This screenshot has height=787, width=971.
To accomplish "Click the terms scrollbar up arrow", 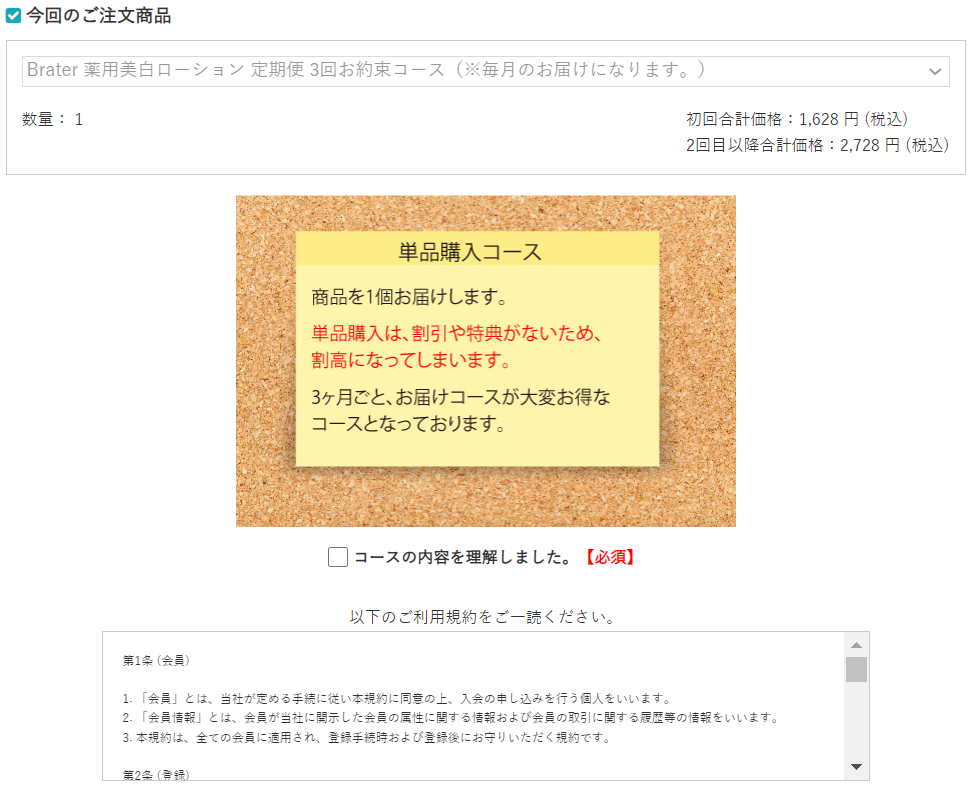I will click(856, 645).
